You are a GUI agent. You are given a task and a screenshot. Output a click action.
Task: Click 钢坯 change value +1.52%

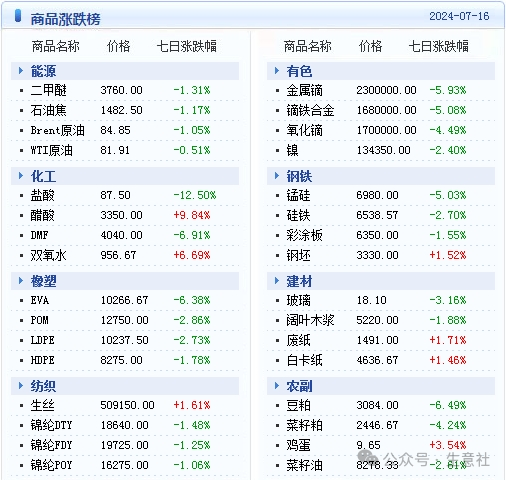448,255
